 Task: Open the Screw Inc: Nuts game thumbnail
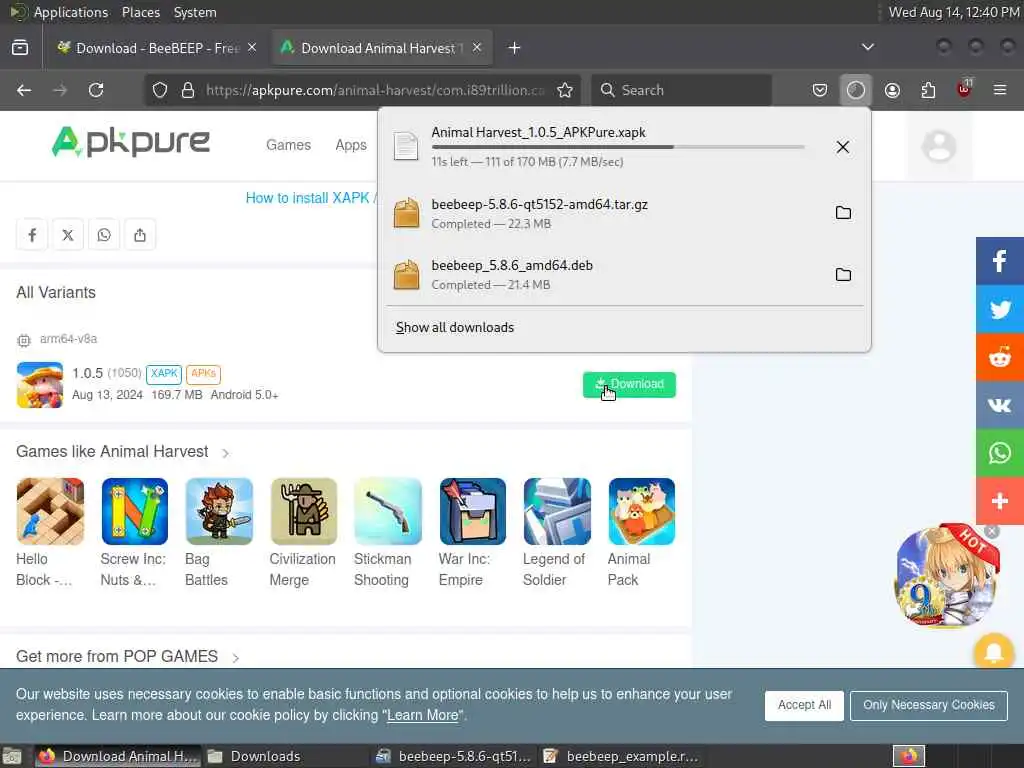click(135, 511)
